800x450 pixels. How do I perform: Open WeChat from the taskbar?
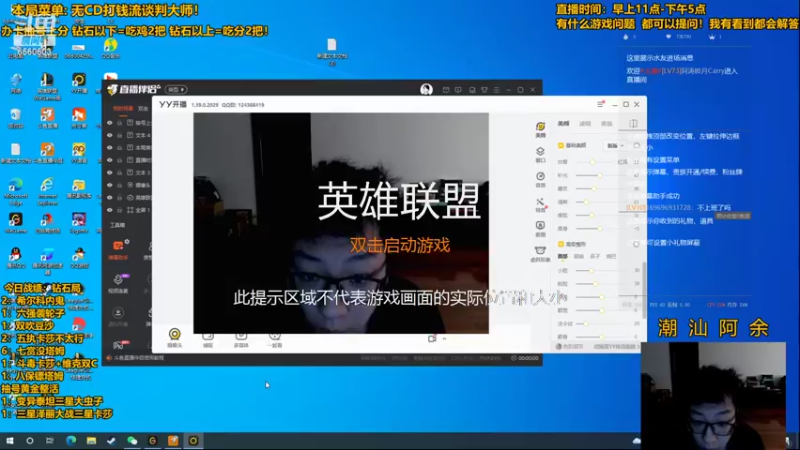(132, 441)
